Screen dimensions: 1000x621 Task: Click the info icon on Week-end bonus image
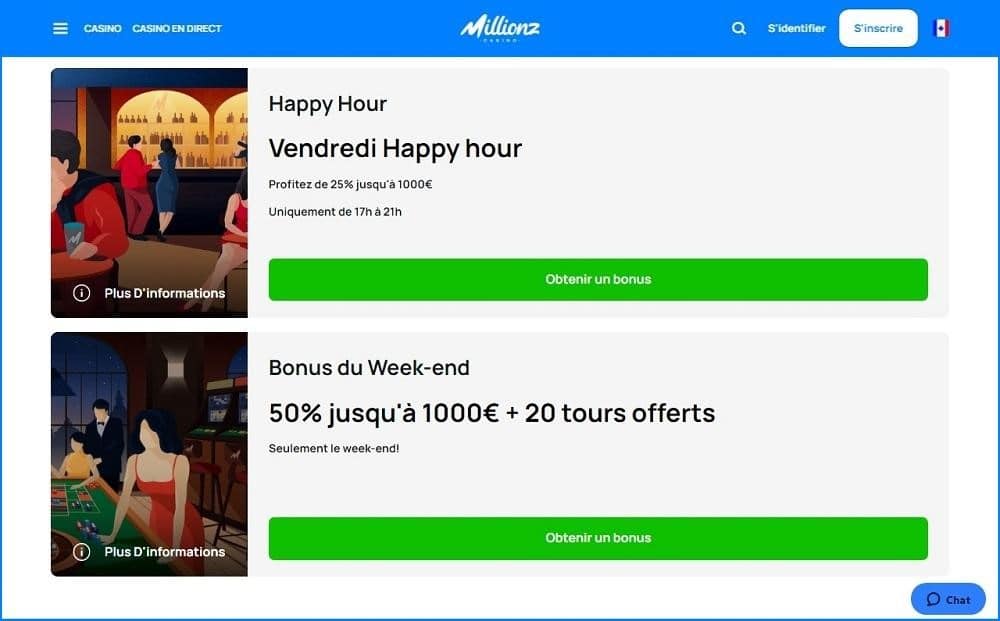(82, 552)
